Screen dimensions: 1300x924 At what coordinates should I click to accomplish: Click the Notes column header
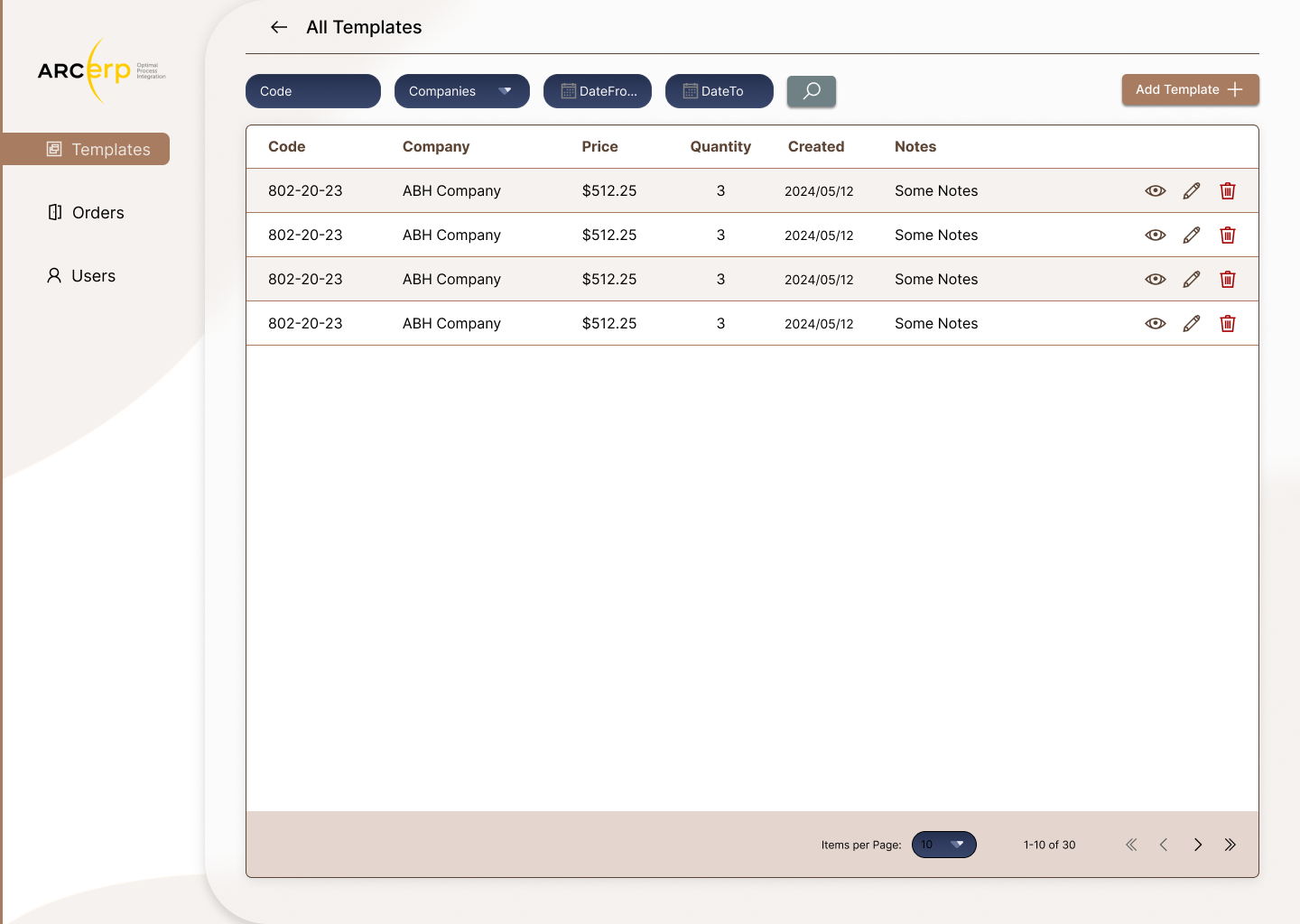pos(915,146)
